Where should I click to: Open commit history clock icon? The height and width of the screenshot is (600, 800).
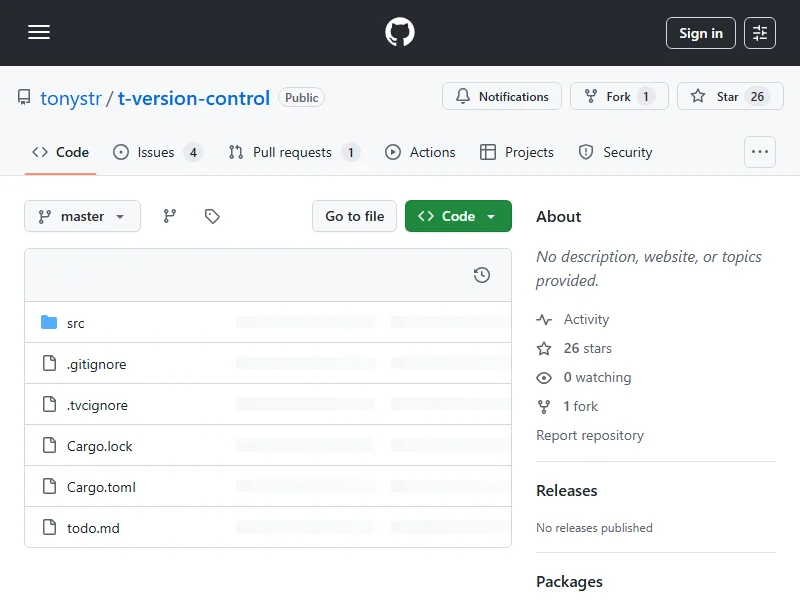(x=482, y=275)
